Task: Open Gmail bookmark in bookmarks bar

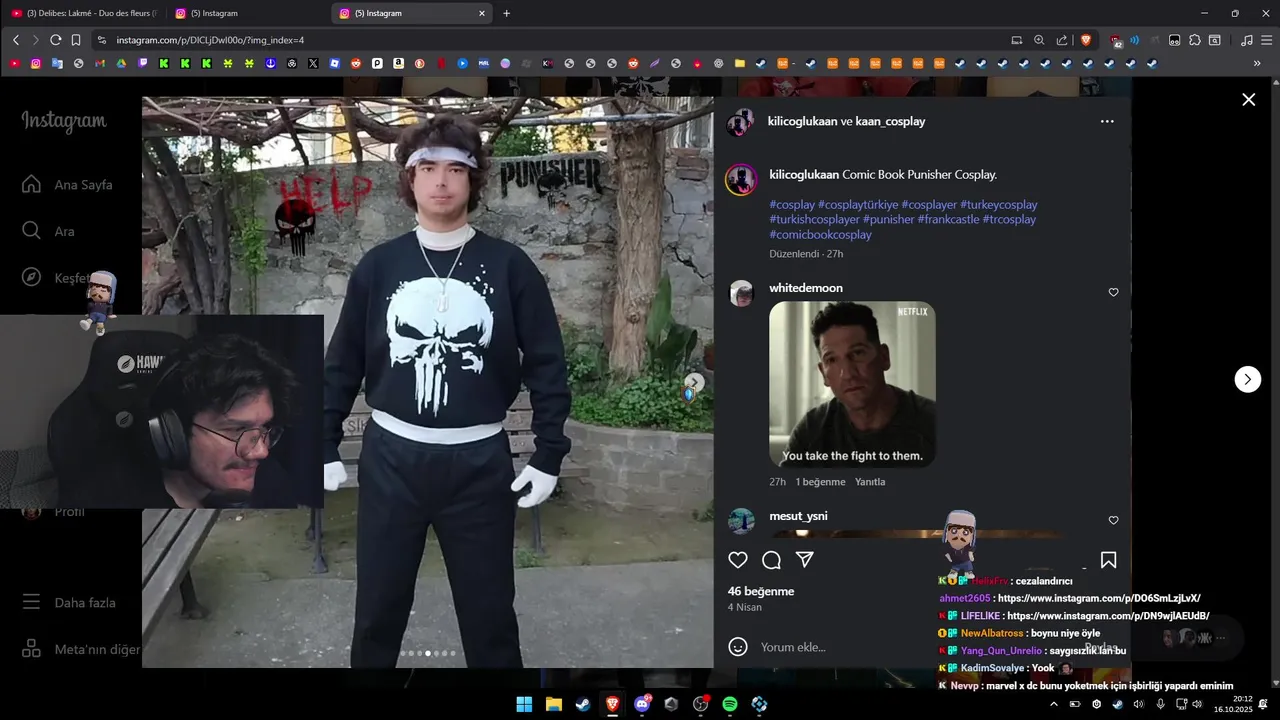Action: 100,63
